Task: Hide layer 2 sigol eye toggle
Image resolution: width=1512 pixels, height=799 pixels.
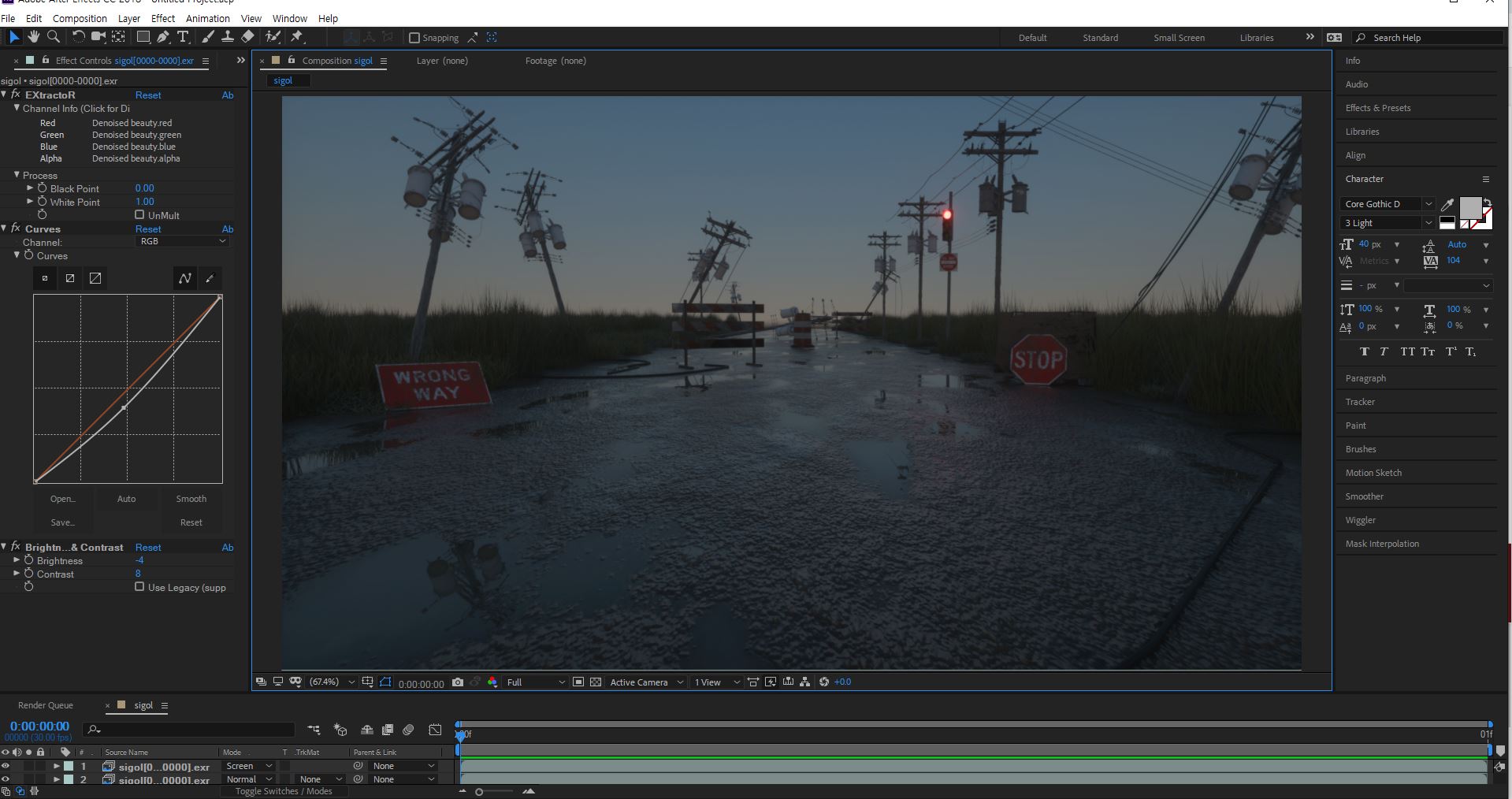Action: pyautogui.click(x=6, y=779)
